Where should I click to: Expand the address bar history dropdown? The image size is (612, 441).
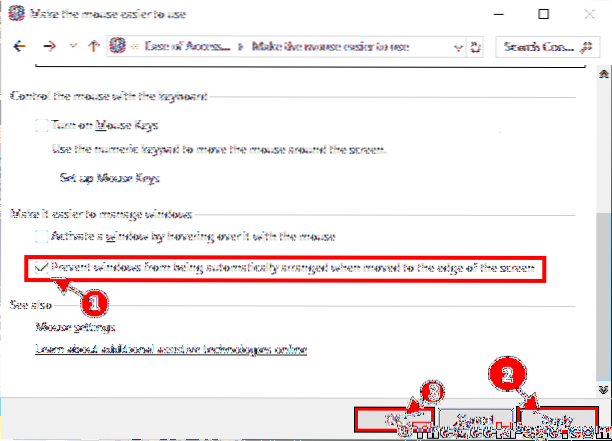coord(459,48)
